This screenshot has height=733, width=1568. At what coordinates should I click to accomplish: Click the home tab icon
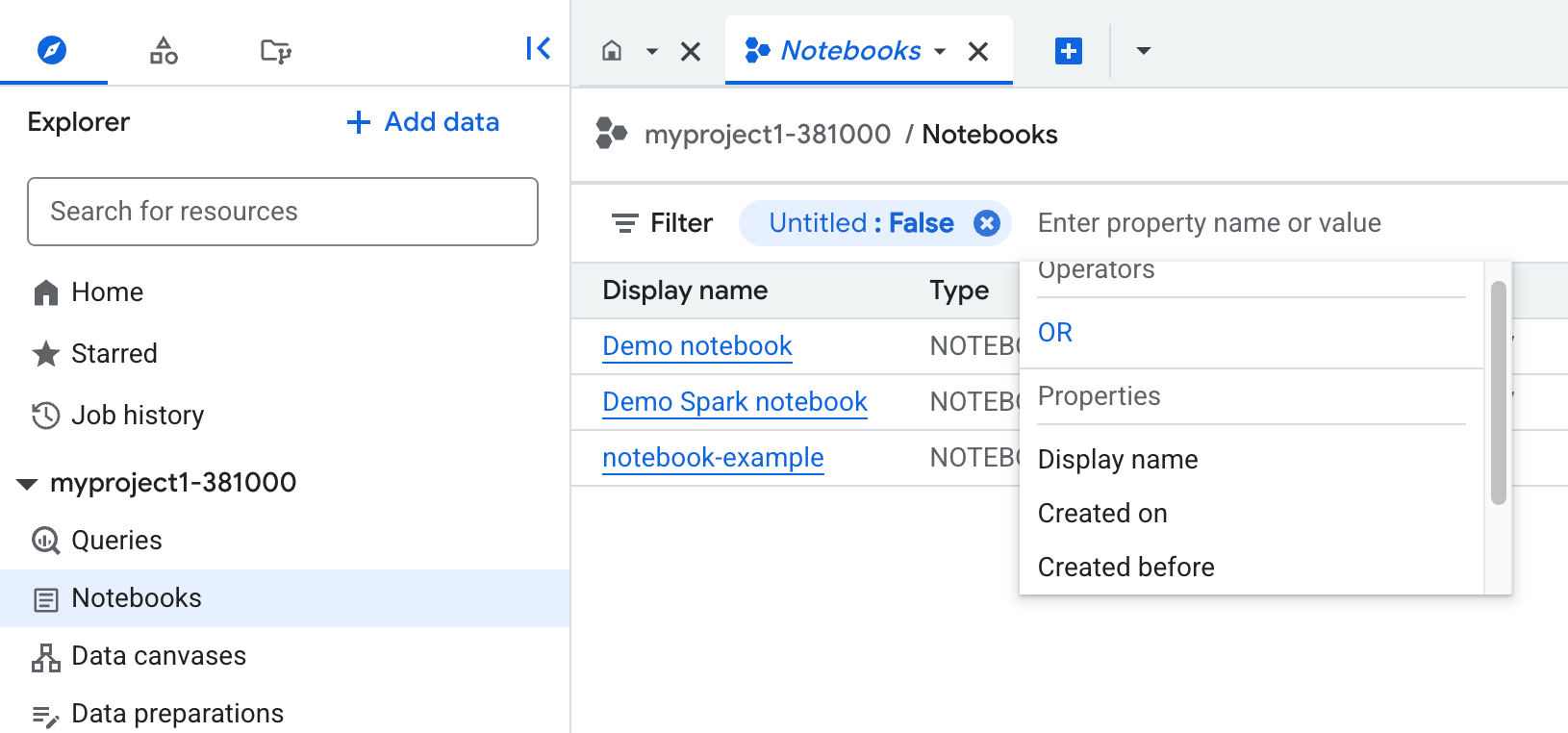[612, 51]
